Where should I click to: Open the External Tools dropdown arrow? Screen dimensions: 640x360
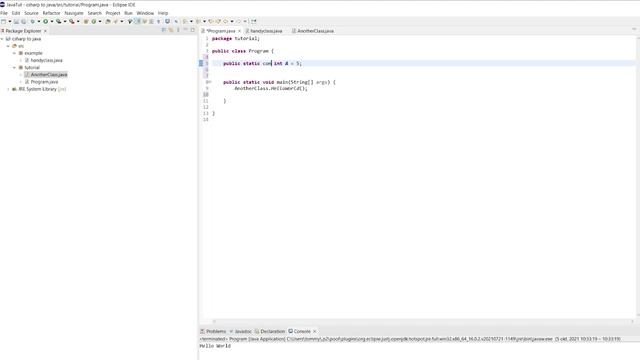coord(78,21)
